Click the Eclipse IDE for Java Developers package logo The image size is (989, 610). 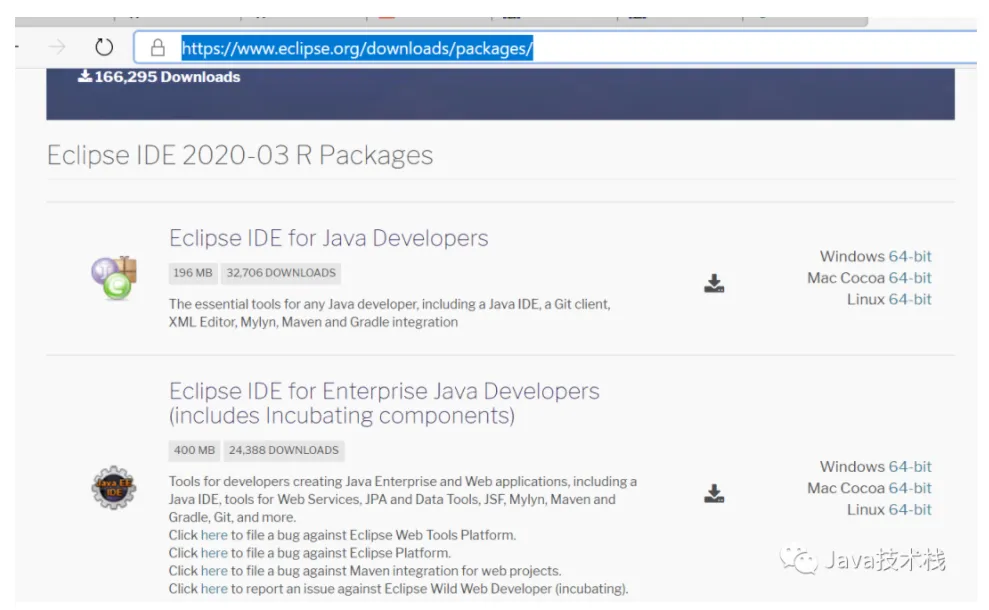[x=113, y=279]
